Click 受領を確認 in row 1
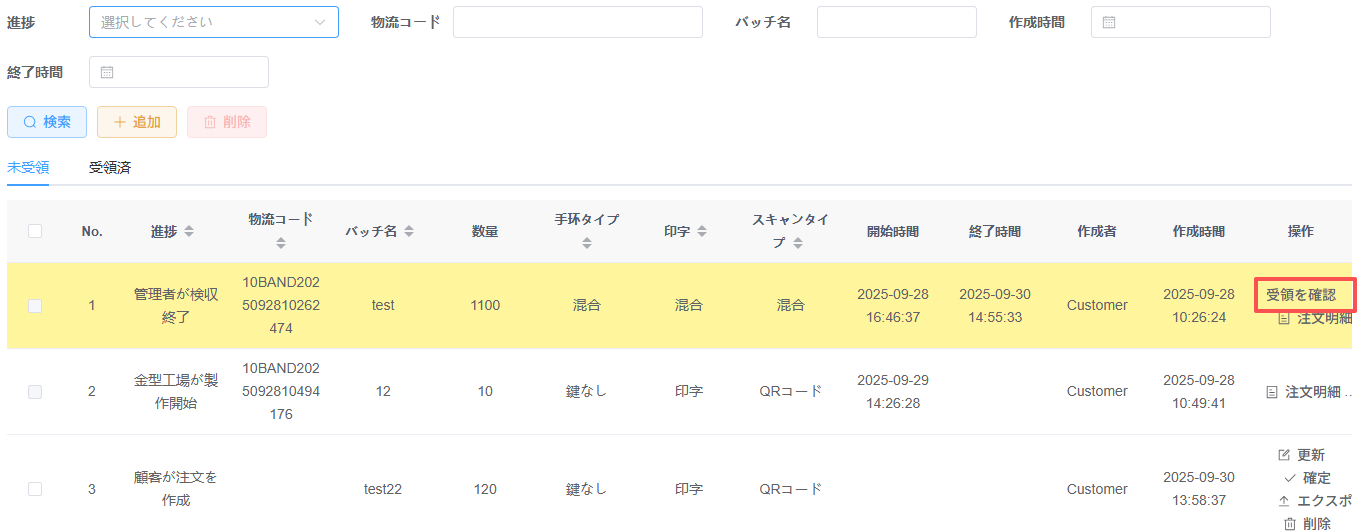This screenshot has width=1367, height=531. (x=1301, y=295)
